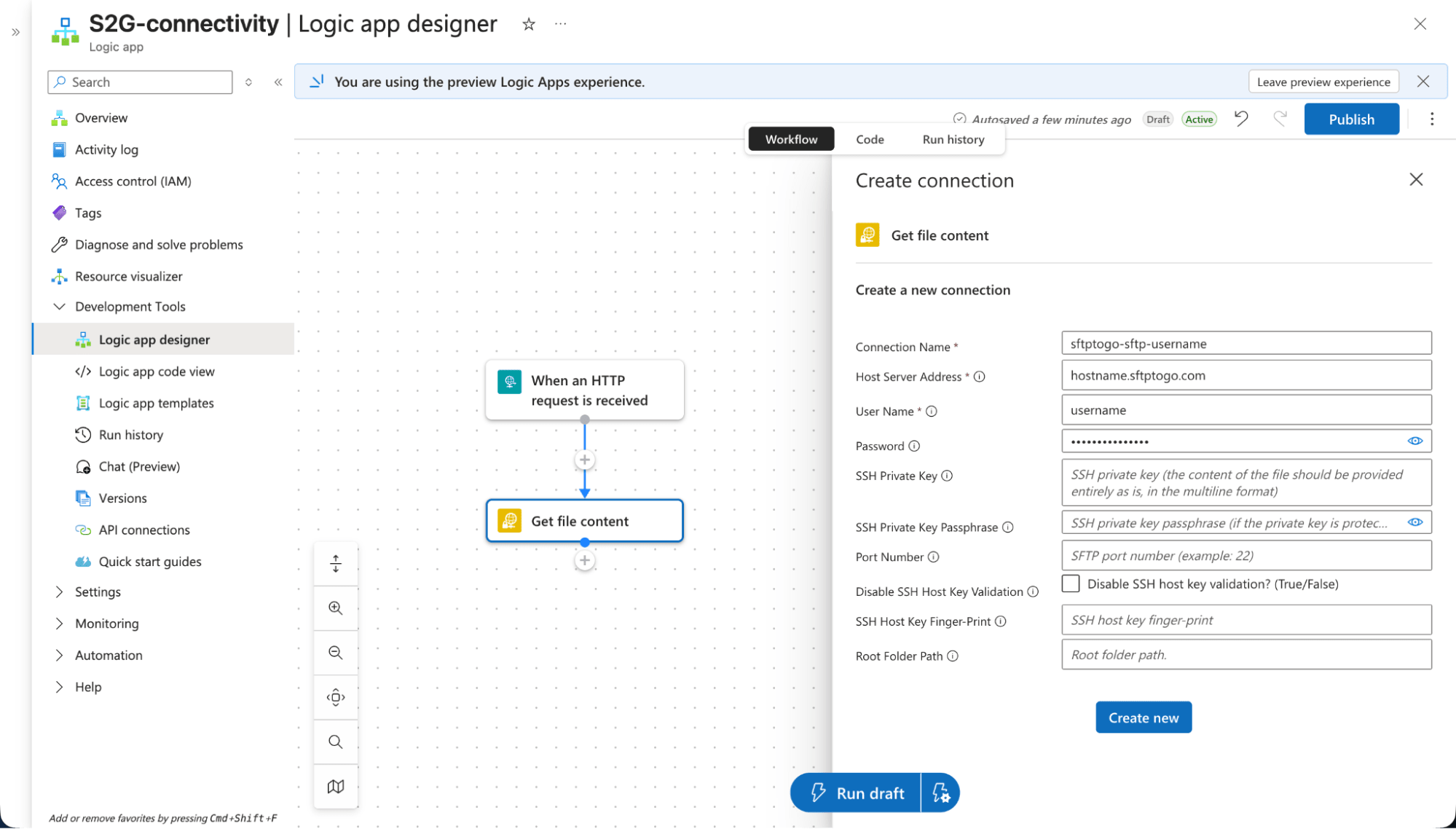This screenshot has height=829, width=1456.
Task: Click the Create new button
Action: click(1144, 718)
